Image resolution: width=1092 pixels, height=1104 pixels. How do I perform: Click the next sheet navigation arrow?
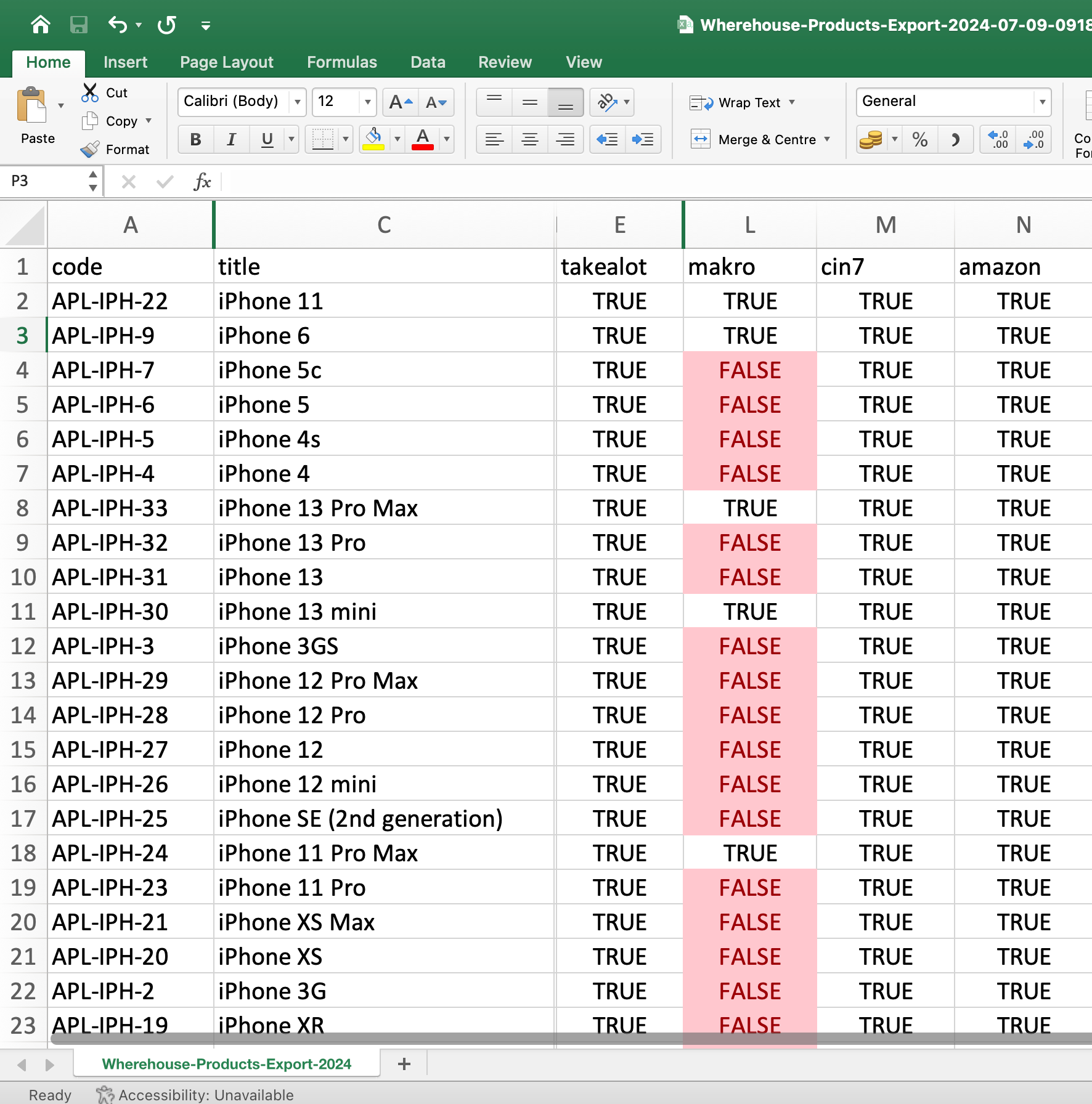click(50, 1065)
